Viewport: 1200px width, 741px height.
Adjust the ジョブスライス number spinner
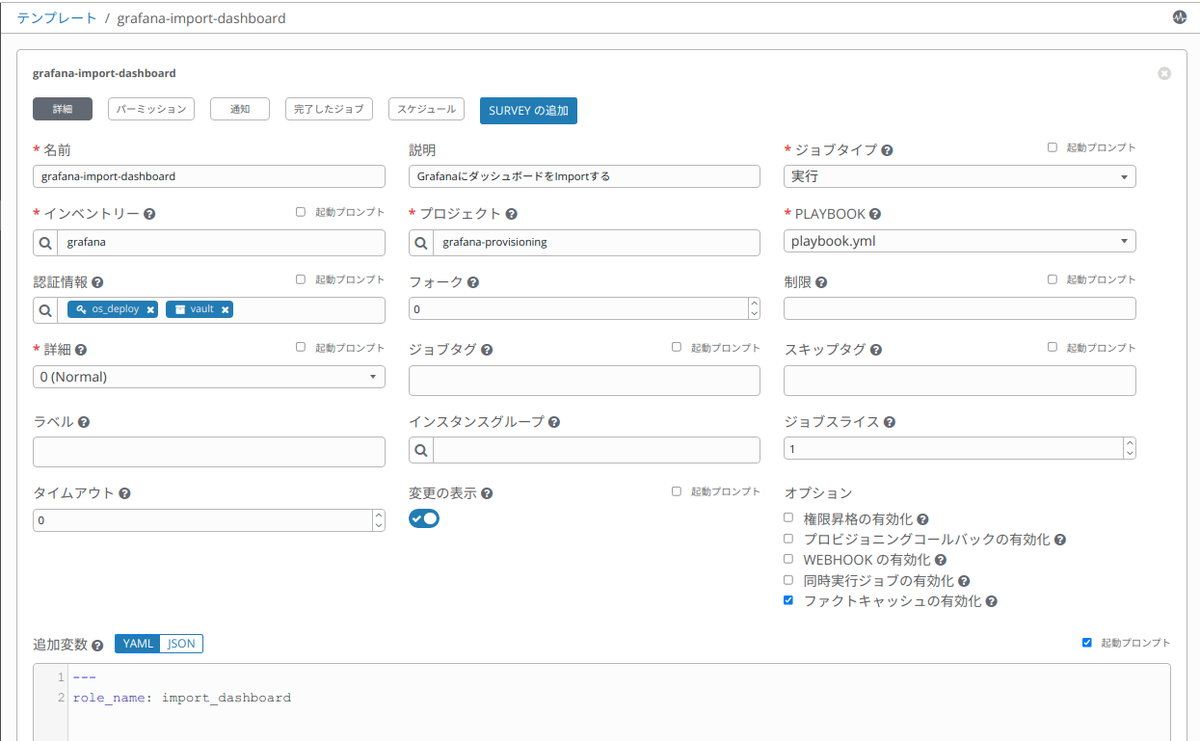coord(1130,448)
